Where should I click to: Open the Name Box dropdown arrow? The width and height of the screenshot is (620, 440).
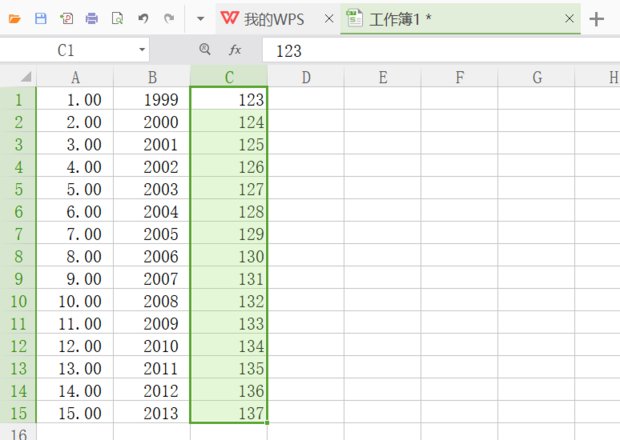142,49
